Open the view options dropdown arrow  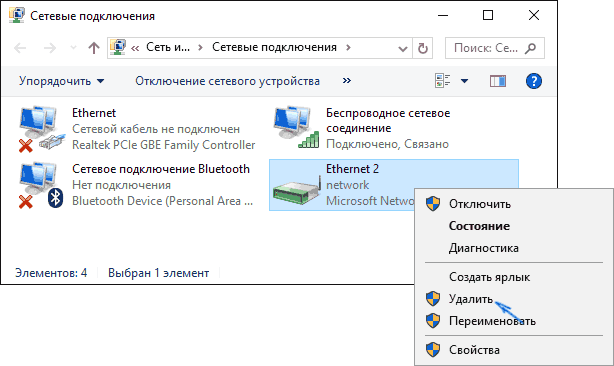coord(464,81)
